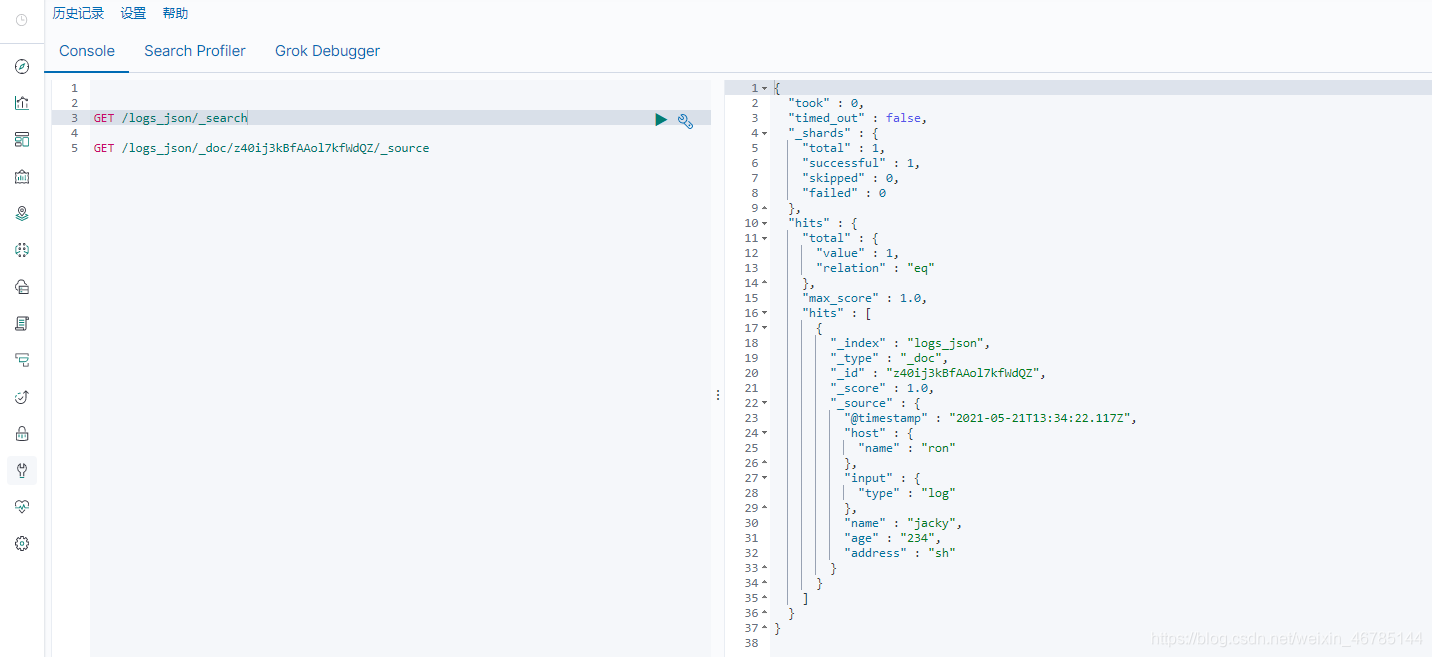Show recently viewed items via clock icon
Screen dimensions: 1432x657
click(21, 20)
